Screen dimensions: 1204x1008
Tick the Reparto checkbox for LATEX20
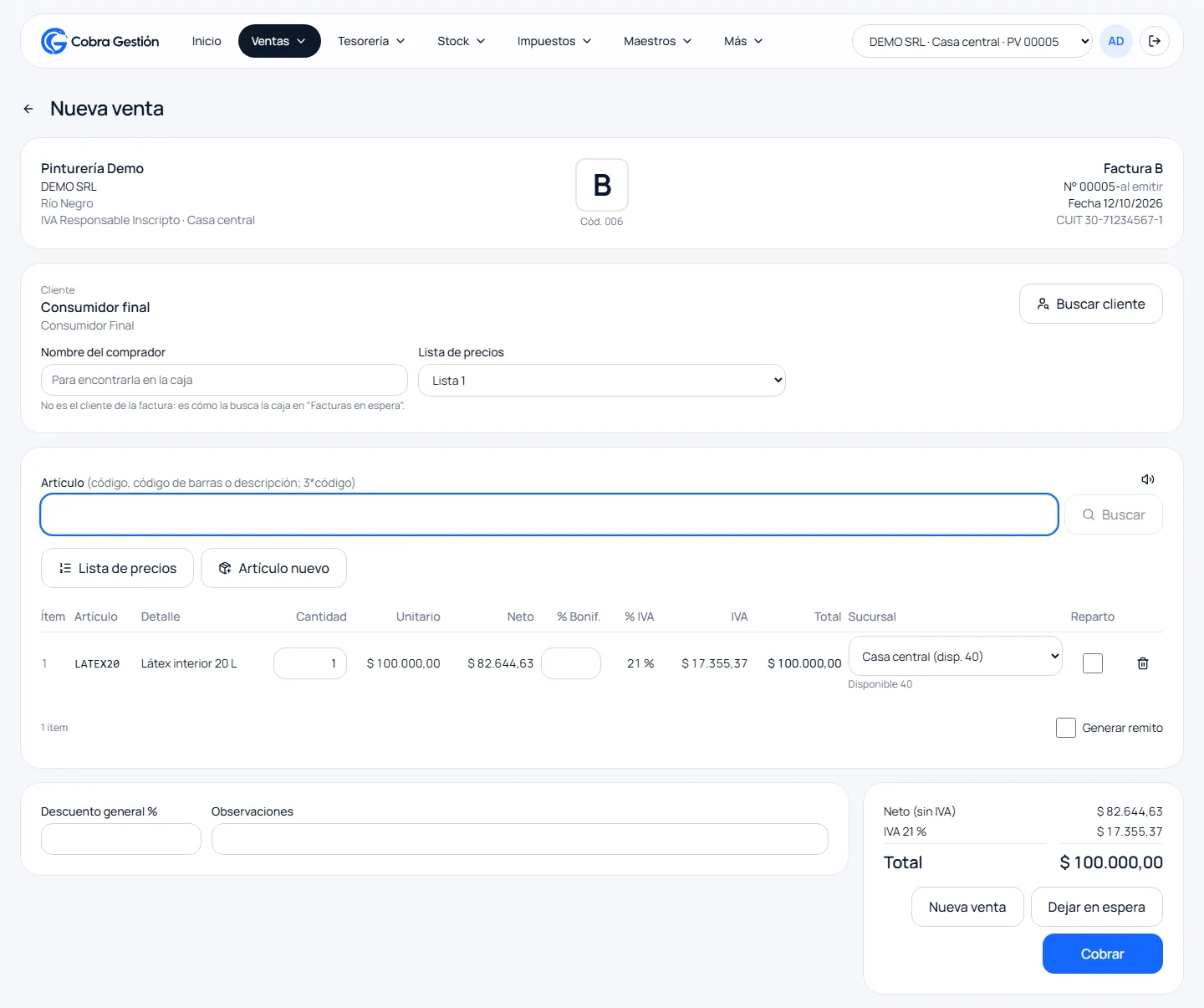click(1093, 663)
